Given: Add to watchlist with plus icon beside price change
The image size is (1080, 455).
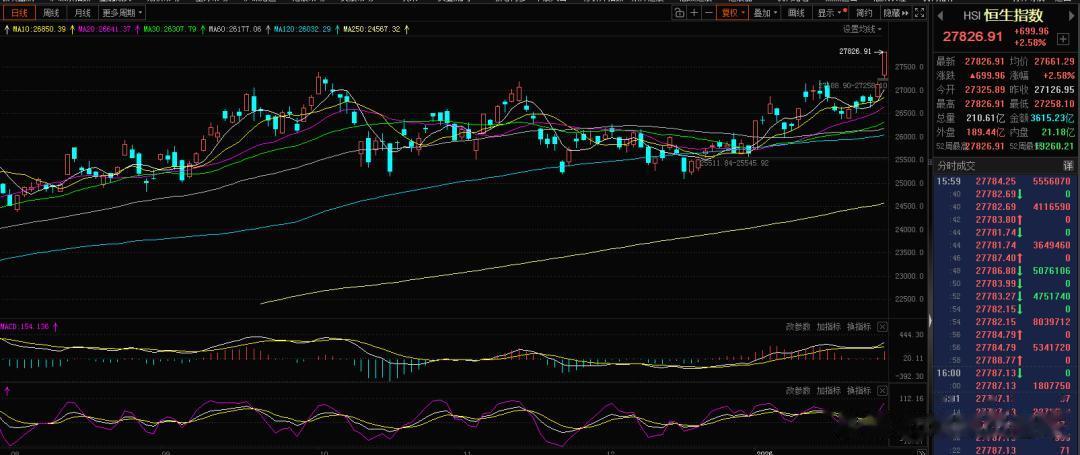Looking at the screenshot, I should tap(1063, 39).
